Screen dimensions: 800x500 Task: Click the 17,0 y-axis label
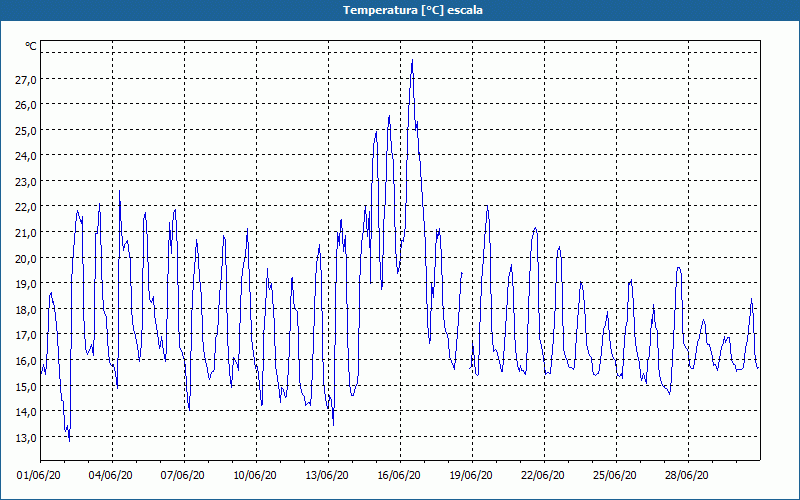26,335
